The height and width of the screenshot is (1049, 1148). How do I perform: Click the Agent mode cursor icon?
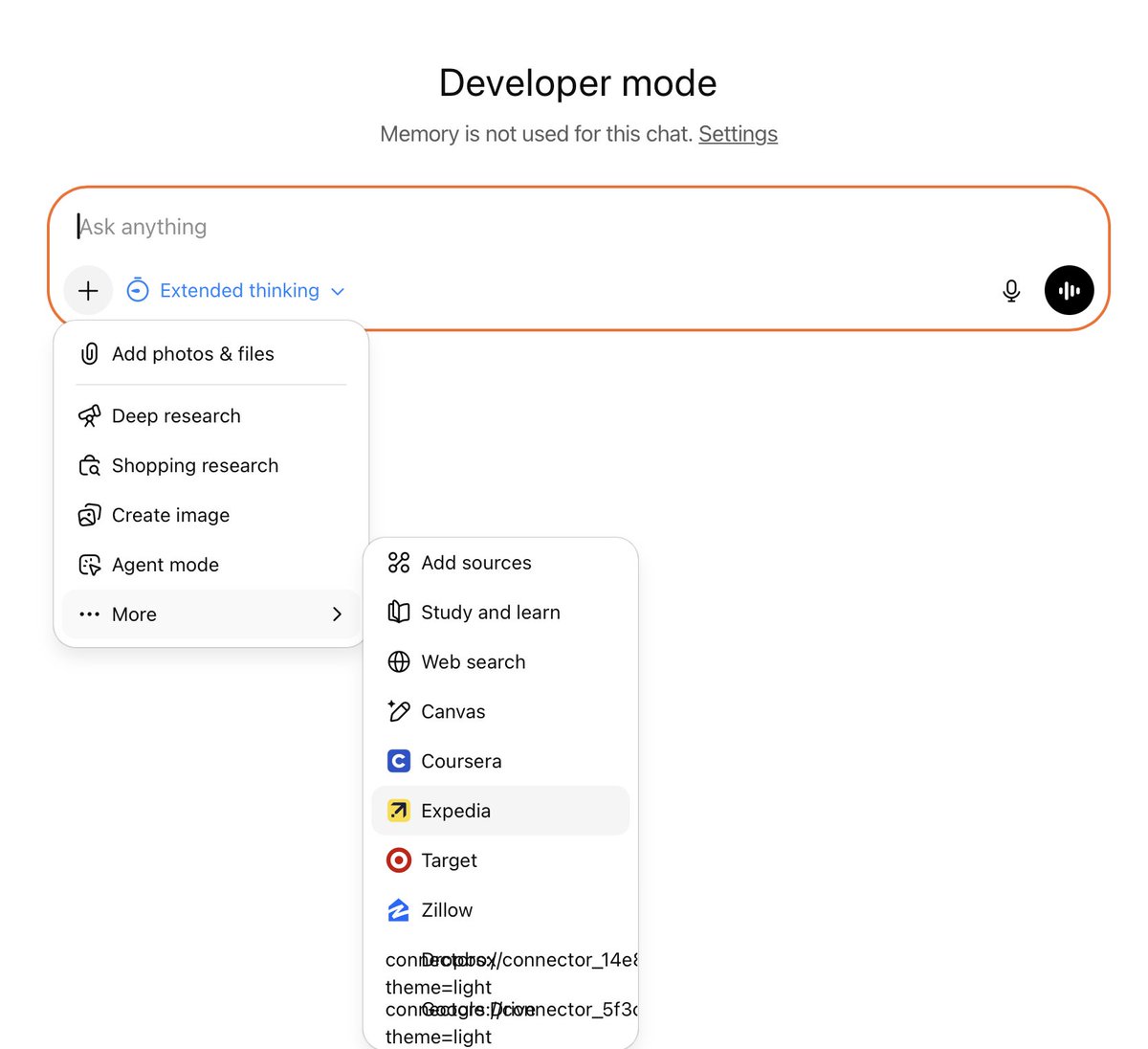pos(89,566)
